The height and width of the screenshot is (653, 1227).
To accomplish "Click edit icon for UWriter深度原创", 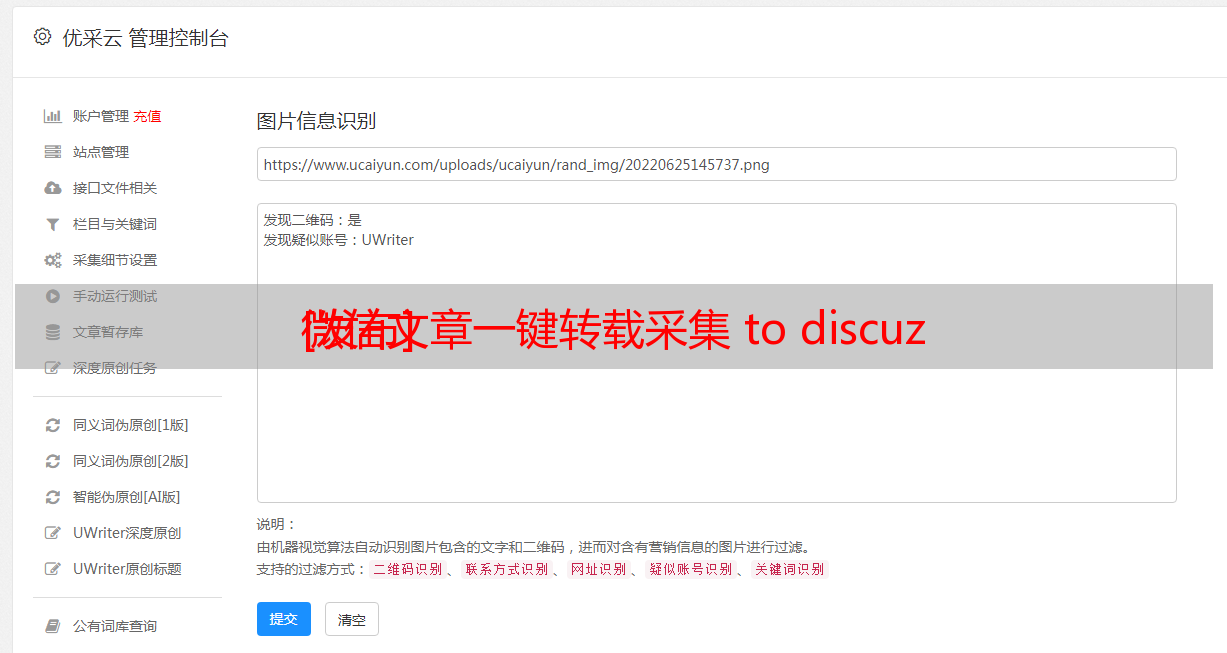I will pos(53,533).
